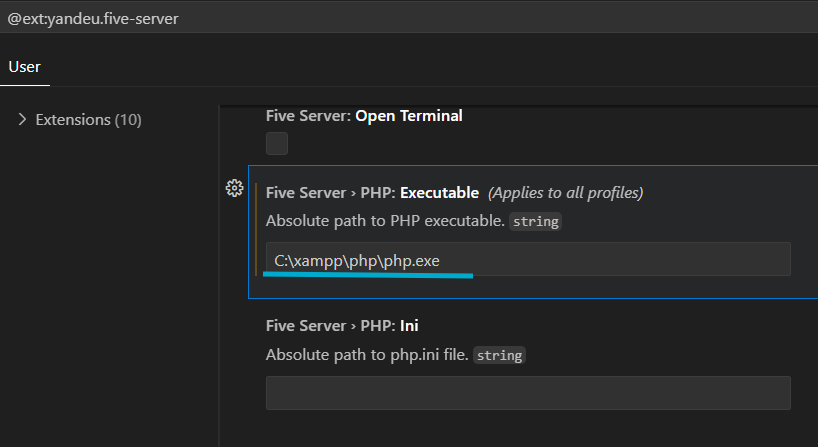Viewport: 818px width, 447px height.
Task: Expand the Extensions chevron arrow
Action: [x=22, y=119]
